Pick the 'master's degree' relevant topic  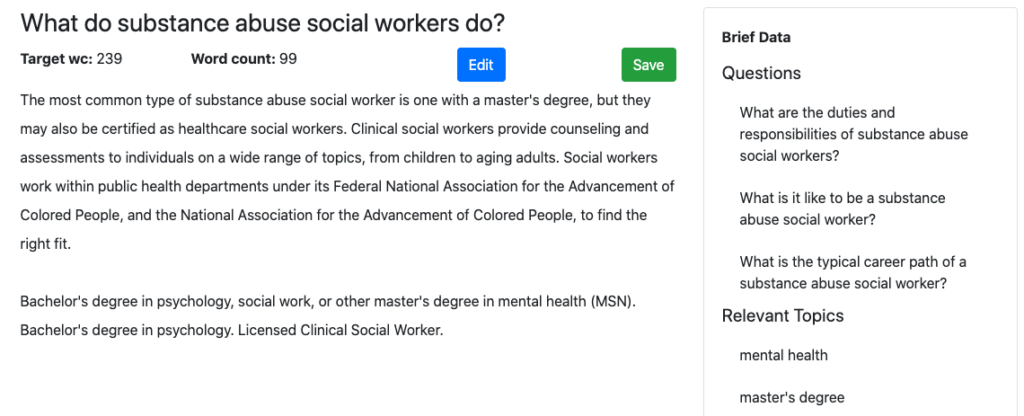[792, 397]
